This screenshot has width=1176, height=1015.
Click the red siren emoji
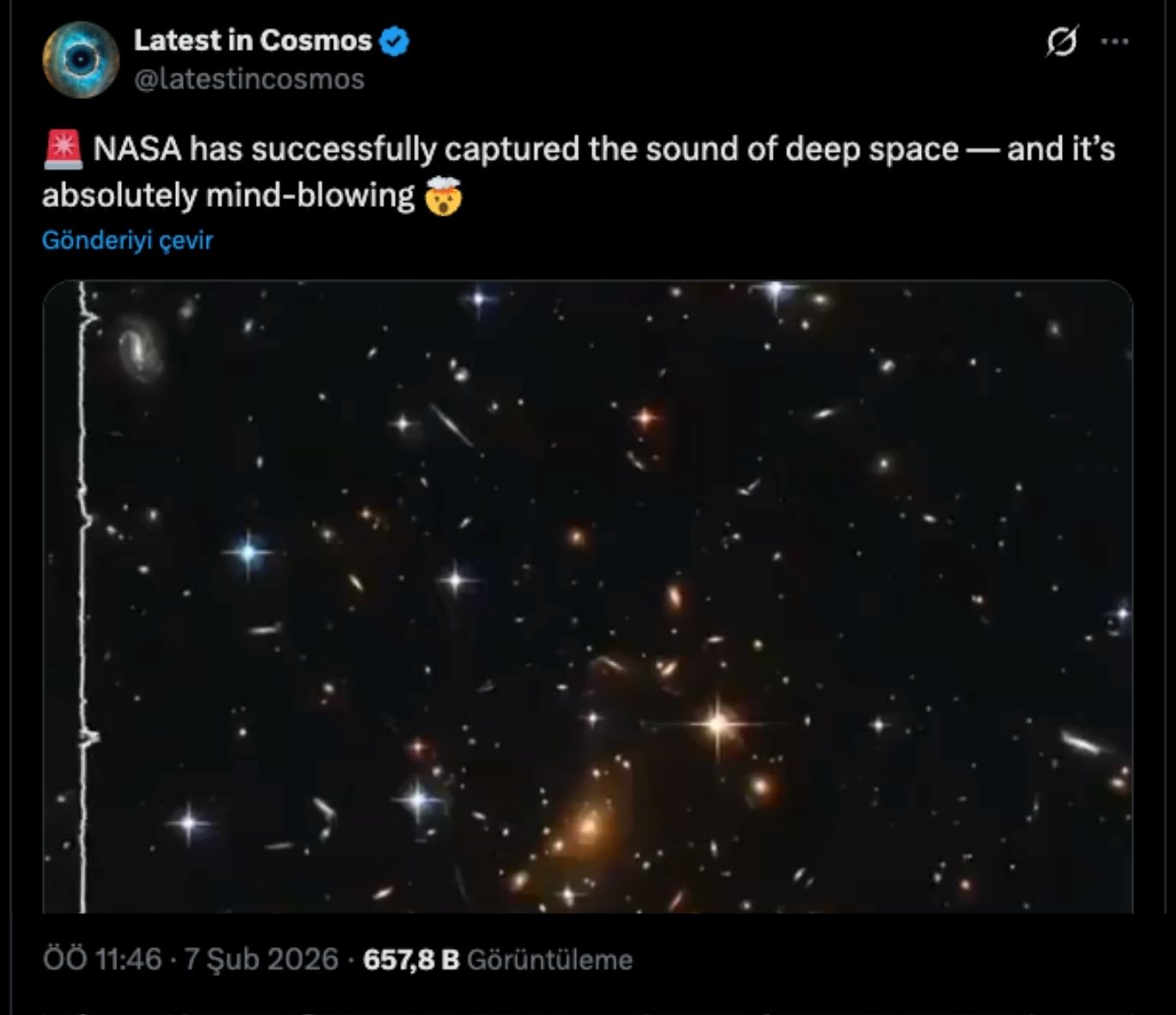pyautogui.click(x=63, y=149)
